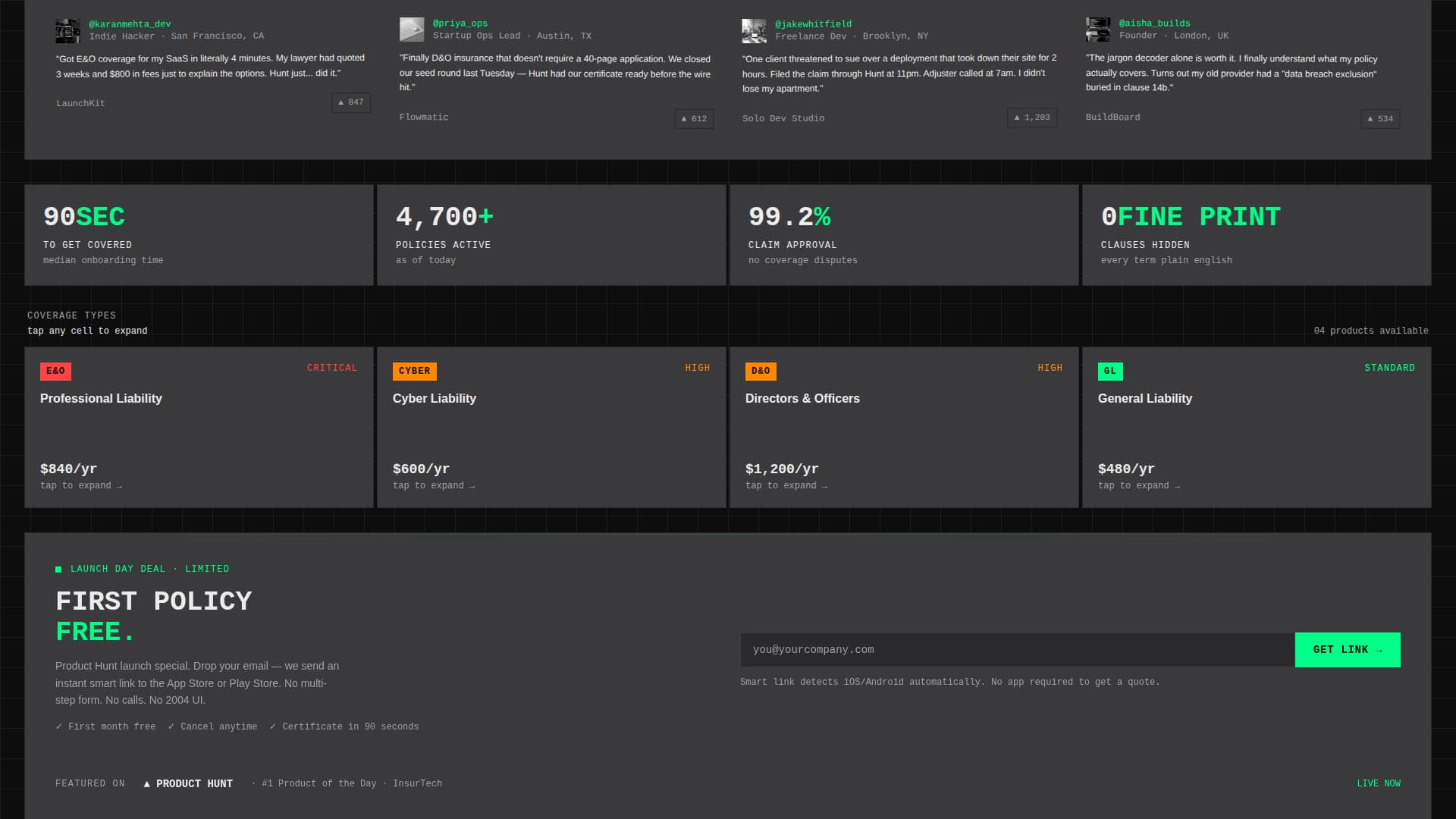
Task: Click the $840/yr price
Action: 68,469
